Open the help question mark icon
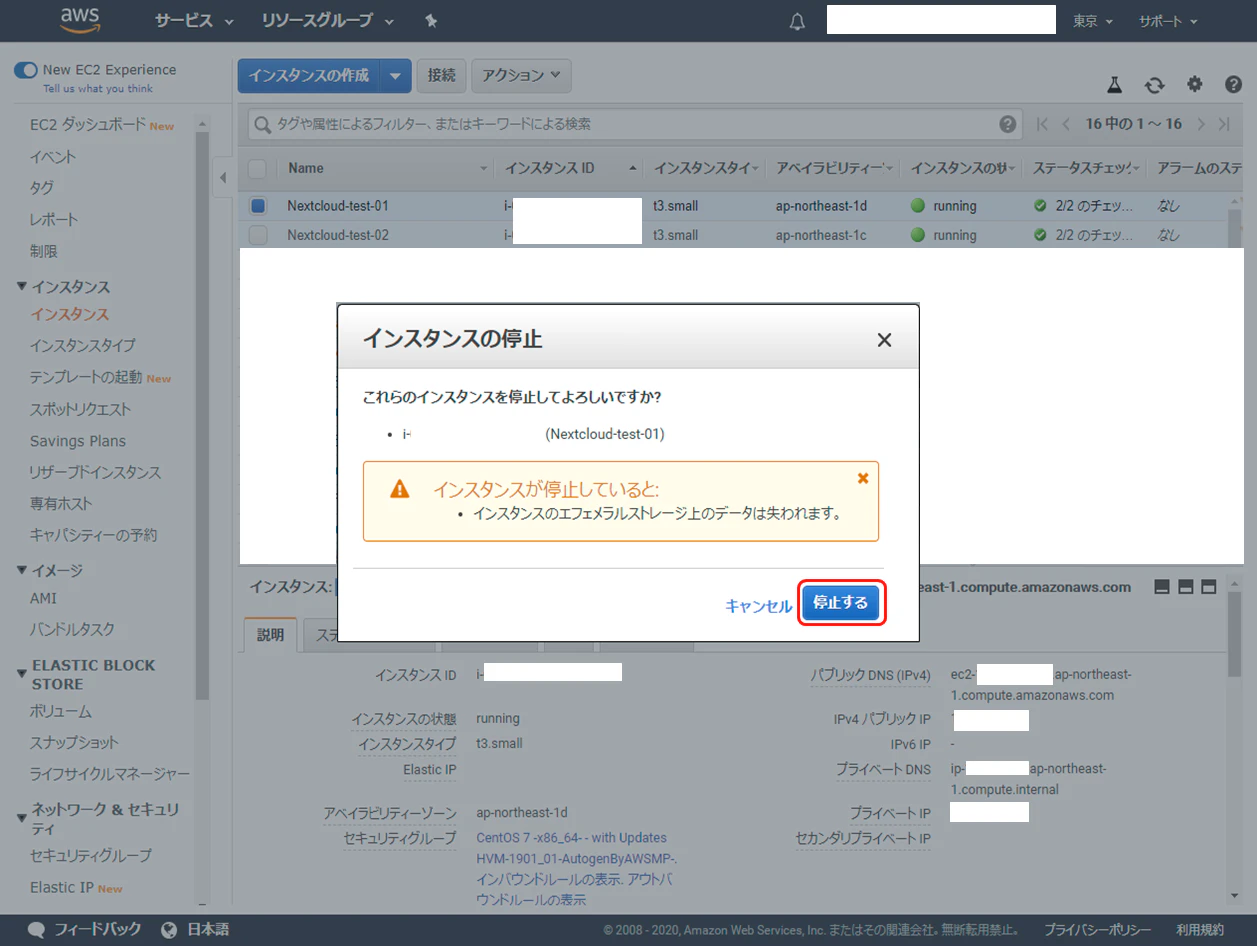This screenshot has height=946, width=1257. [x=1233, y=85]
